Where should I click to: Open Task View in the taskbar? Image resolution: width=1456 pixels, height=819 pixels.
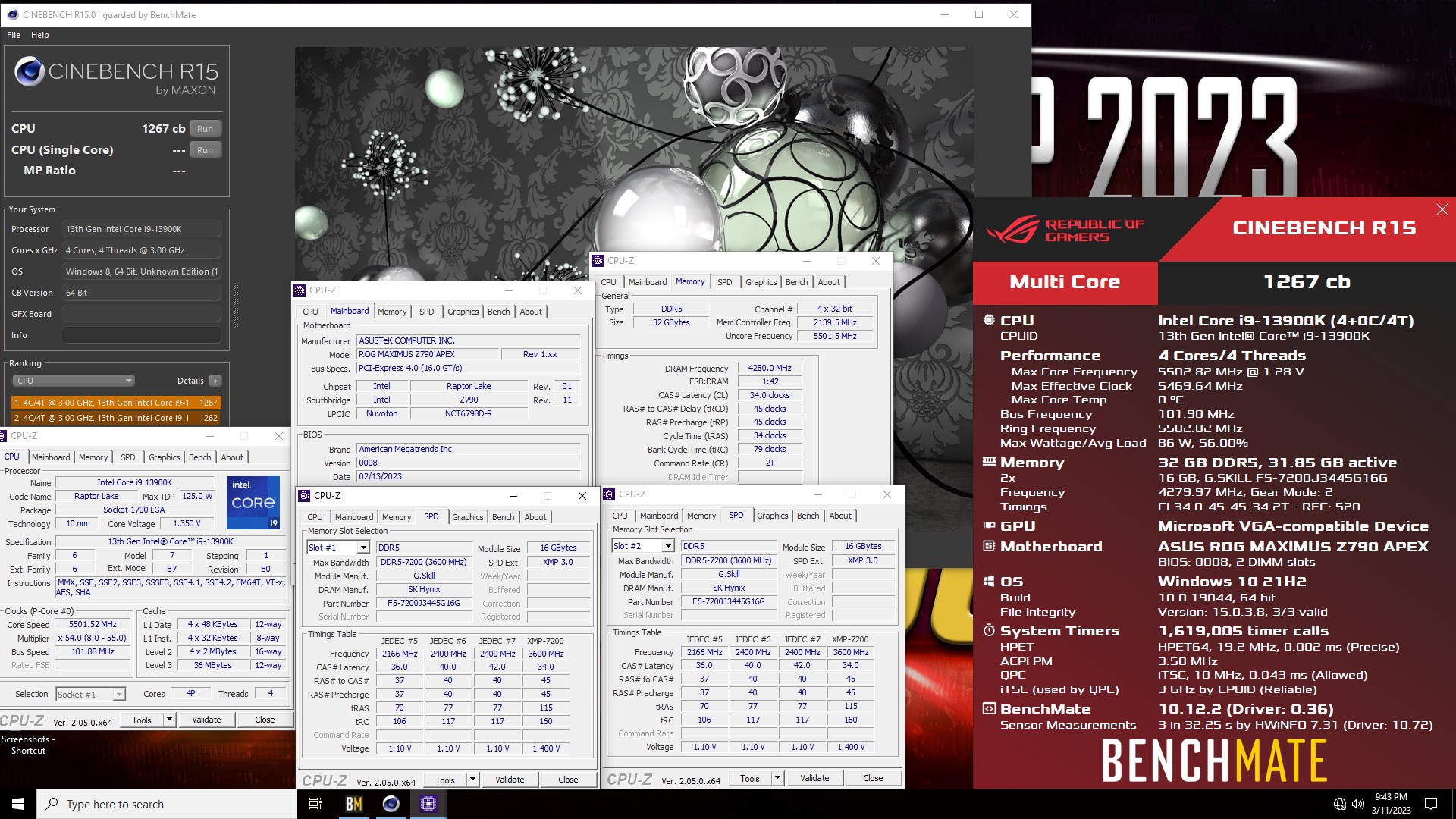coord(315,804)
